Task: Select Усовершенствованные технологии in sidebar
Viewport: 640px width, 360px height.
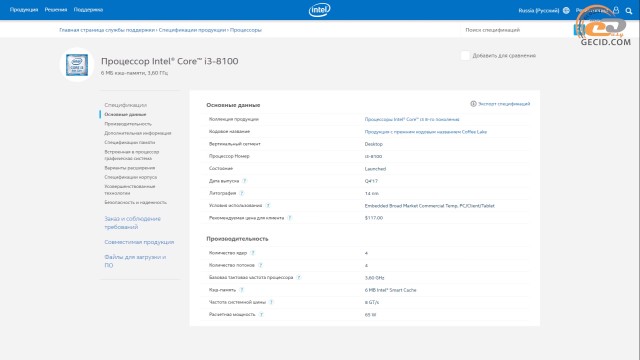Action: click(129, 190)
